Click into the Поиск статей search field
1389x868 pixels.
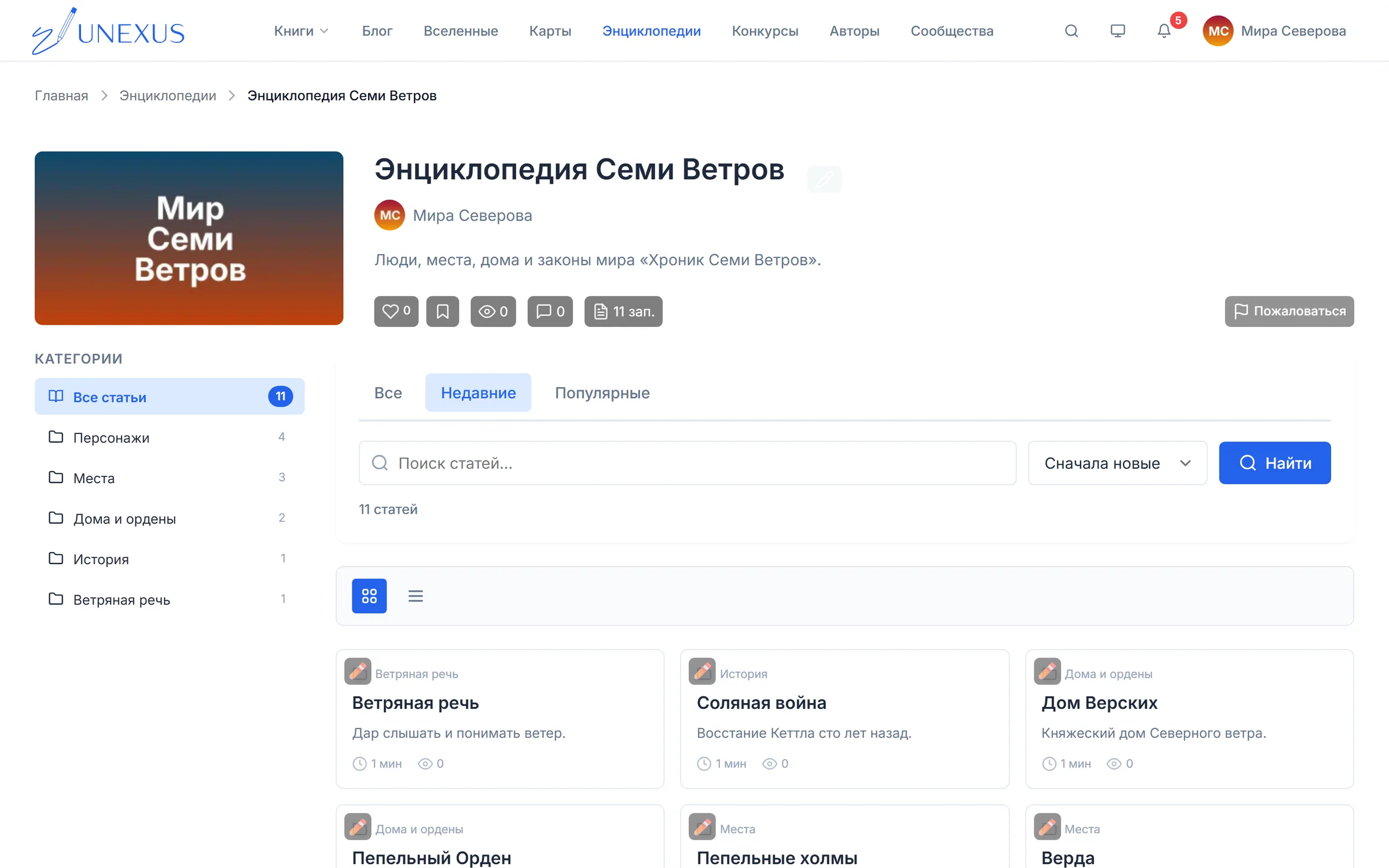(687, 463)
